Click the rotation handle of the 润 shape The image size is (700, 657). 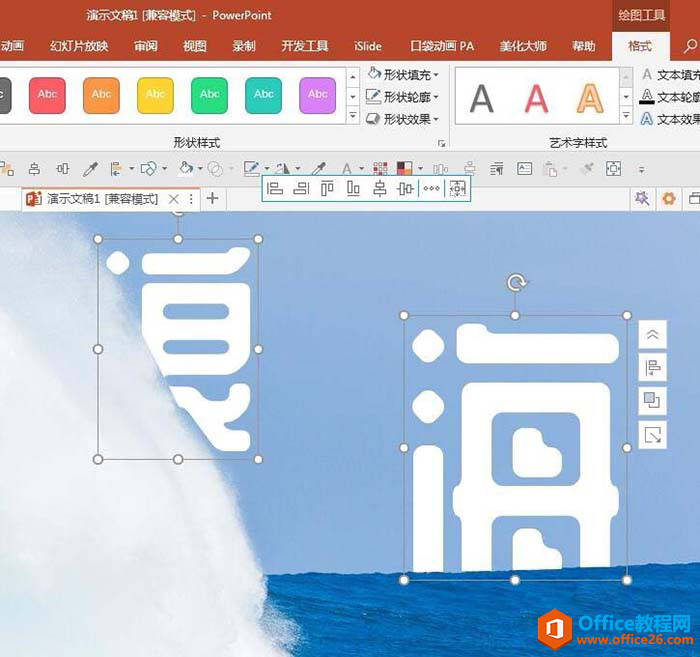click(x=516, y=283)
